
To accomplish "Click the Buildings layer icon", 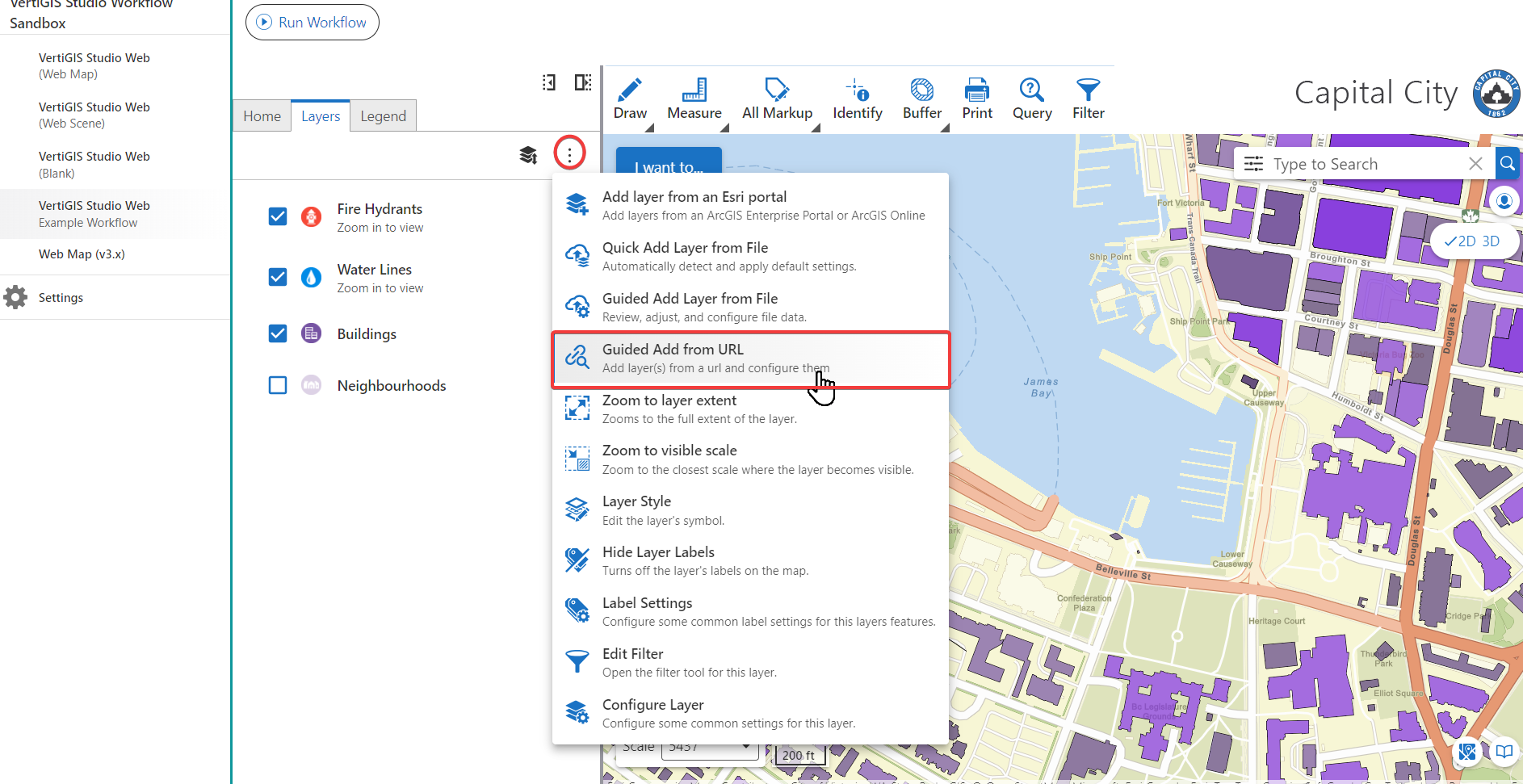I will [311, 333].
